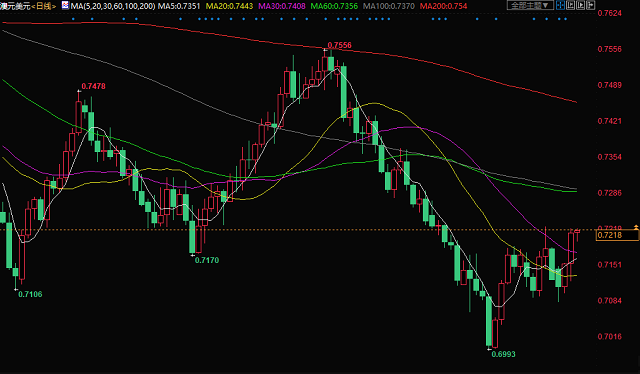Click the second playback-style icon in top toolbar

571,5
